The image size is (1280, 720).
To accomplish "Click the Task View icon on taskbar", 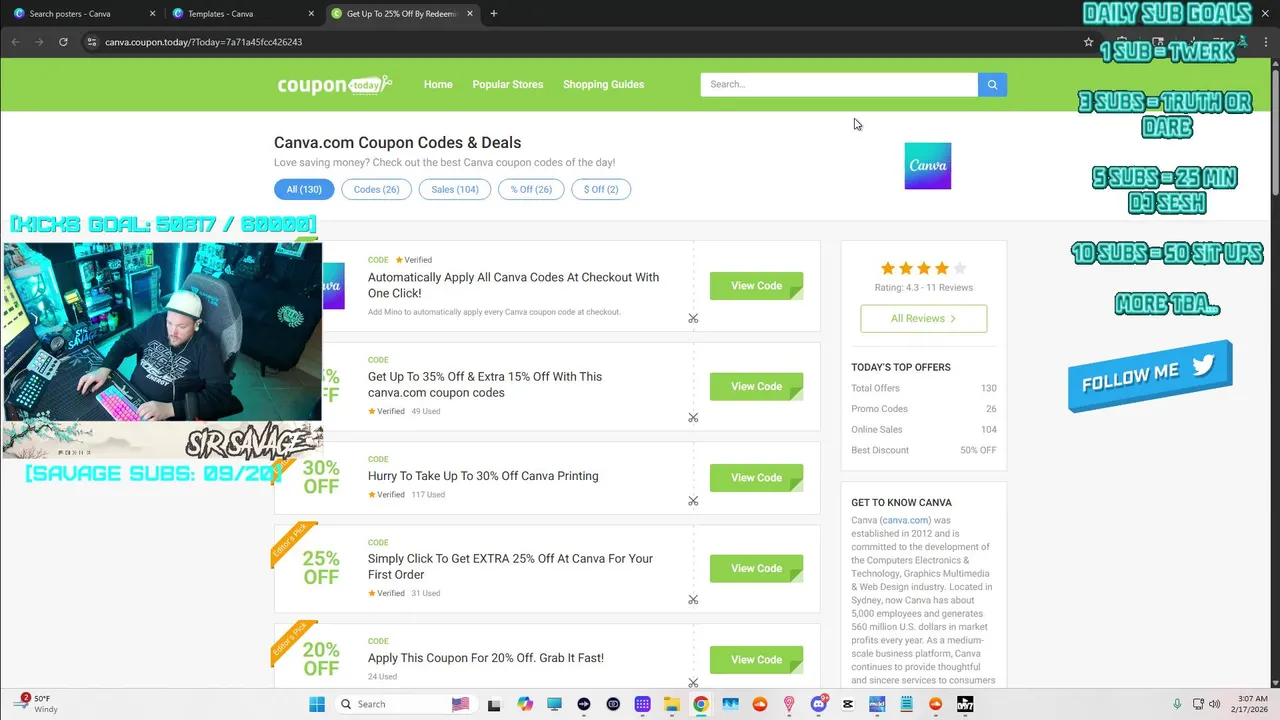I will 495,704.
